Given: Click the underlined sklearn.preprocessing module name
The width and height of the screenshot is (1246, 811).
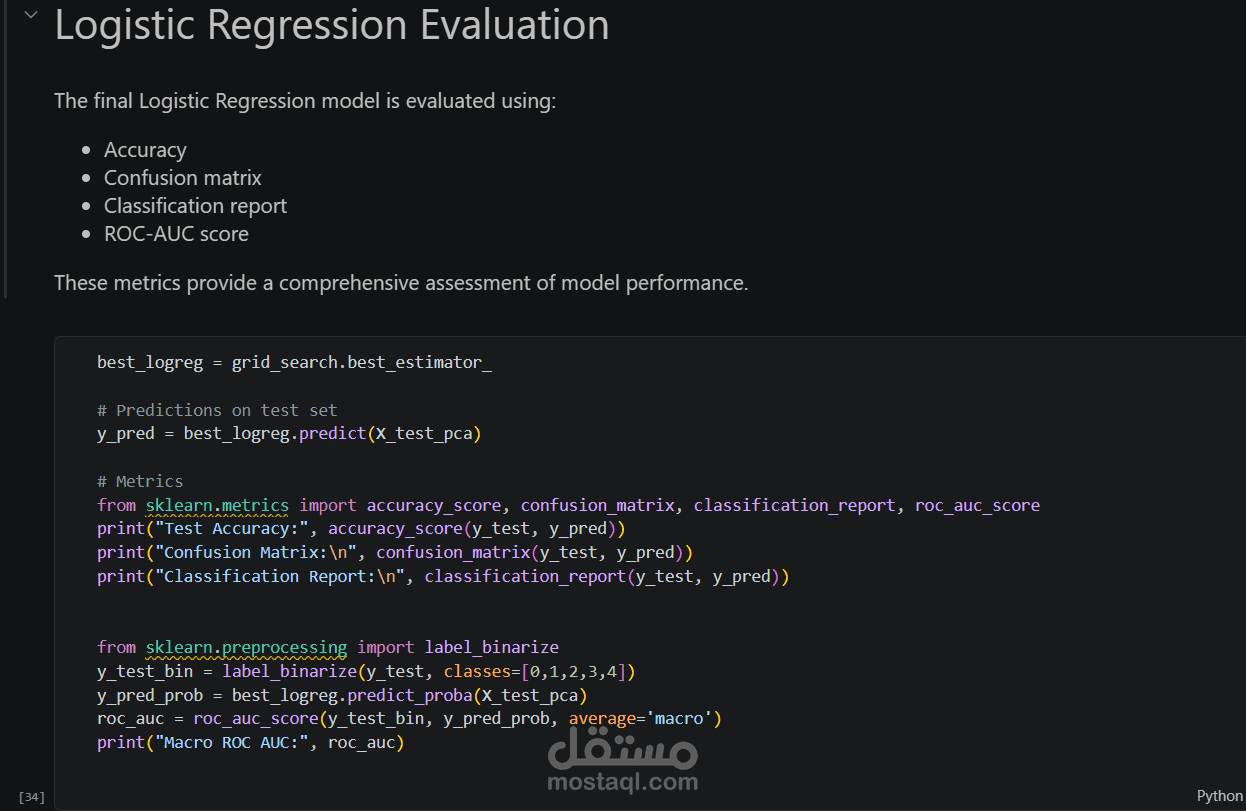Looking at the screenshot, I should pos(246,647).
